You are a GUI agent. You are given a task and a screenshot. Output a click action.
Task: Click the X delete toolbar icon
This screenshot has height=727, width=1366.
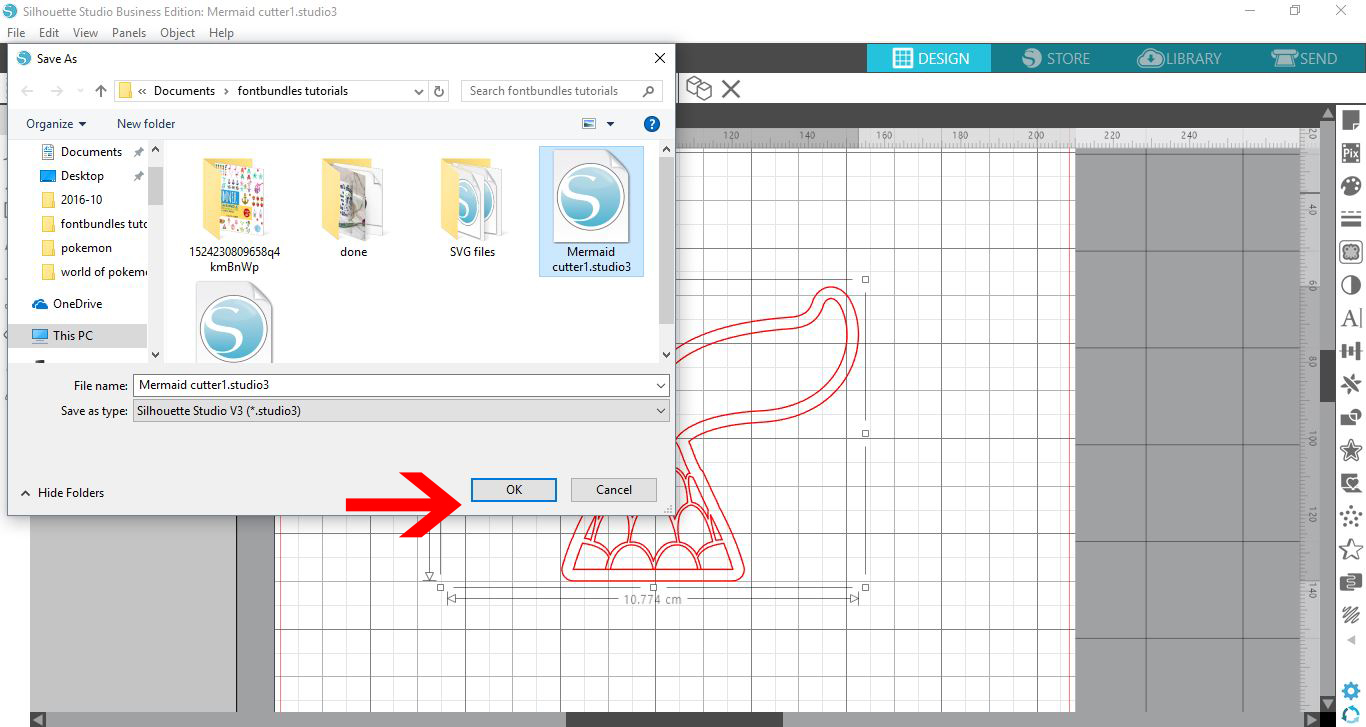pyautogui.click(x=731, y=89)
